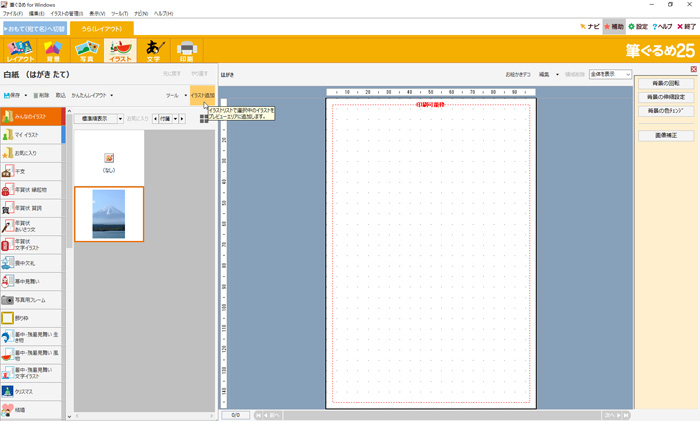Open the 背景 (Background) tool
The width and height of the screenshot is (700, 421).
[x=53, y=50]
